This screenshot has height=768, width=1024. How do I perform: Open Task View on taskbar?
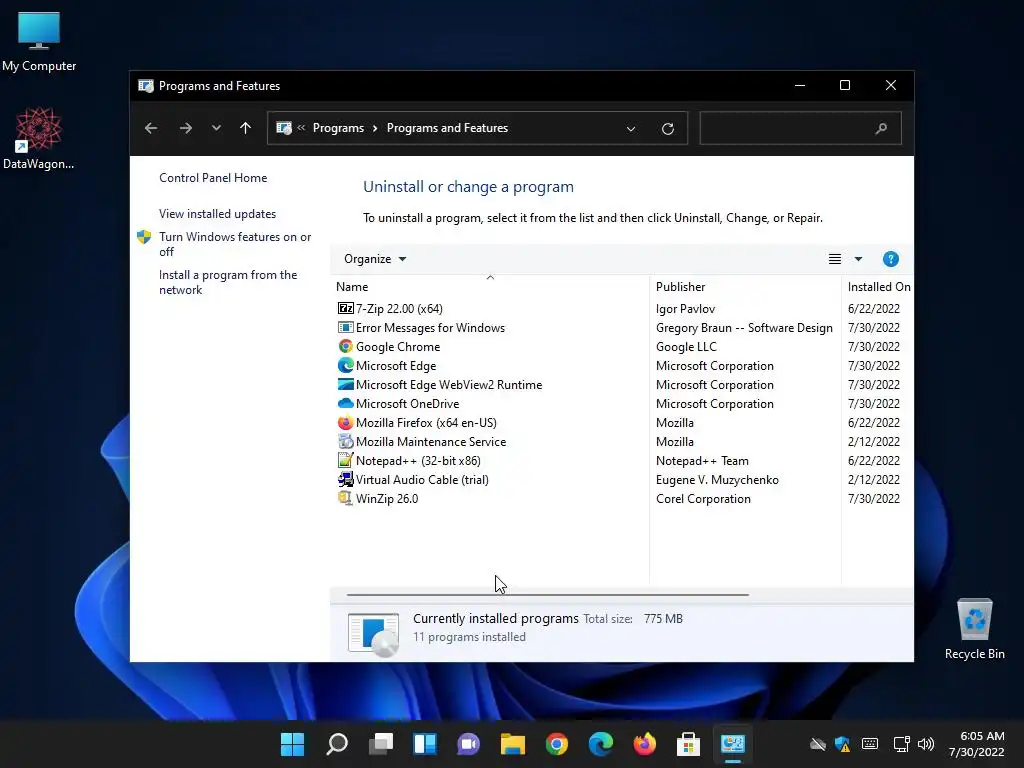pos(381,744)
